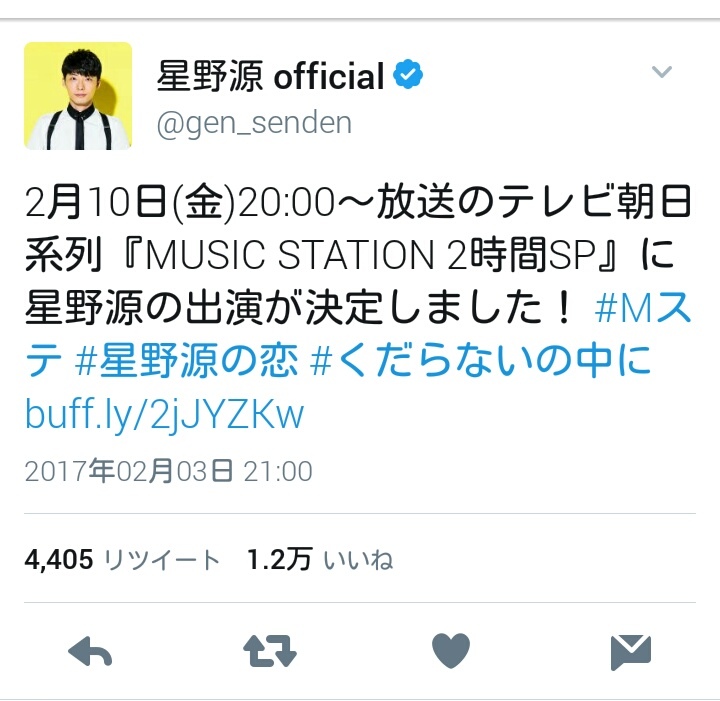The width and height of the screenshot is (720, 701).
Task: Open 星野源 profile picture
Action: click(x=78, y=95)
